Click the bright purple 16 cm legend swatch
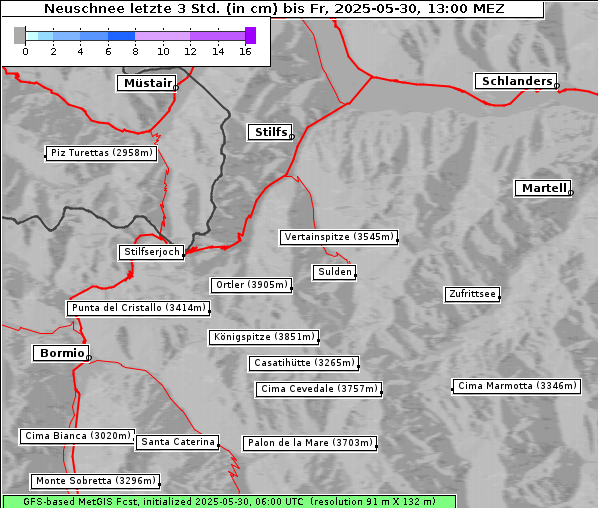 (250, 35)
